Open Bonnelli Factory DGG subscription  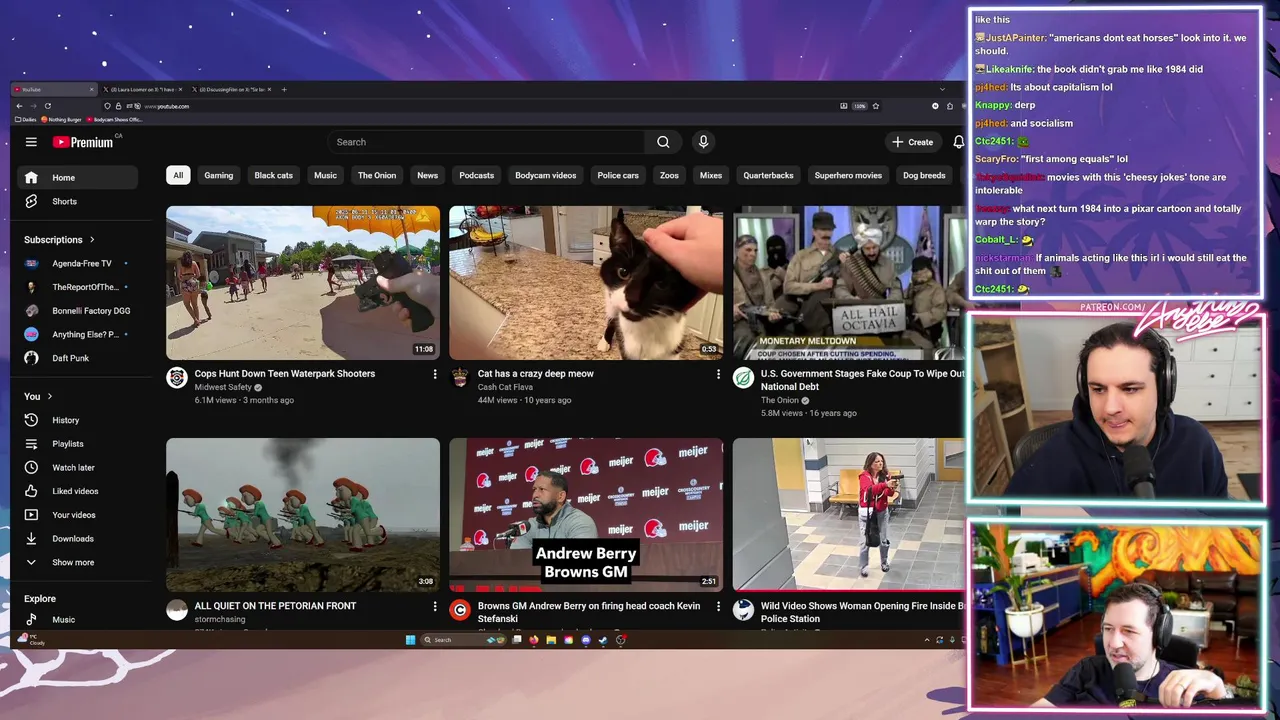(x=78, y=311)
